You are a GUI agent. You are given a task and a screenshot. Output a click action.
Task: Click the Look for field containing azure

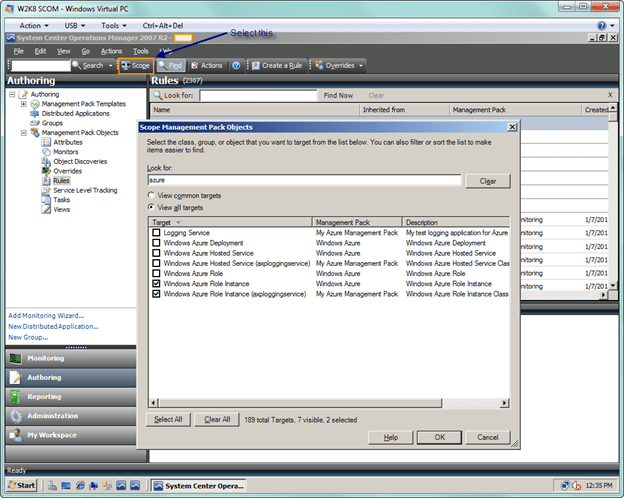click(x=304, y=180)
